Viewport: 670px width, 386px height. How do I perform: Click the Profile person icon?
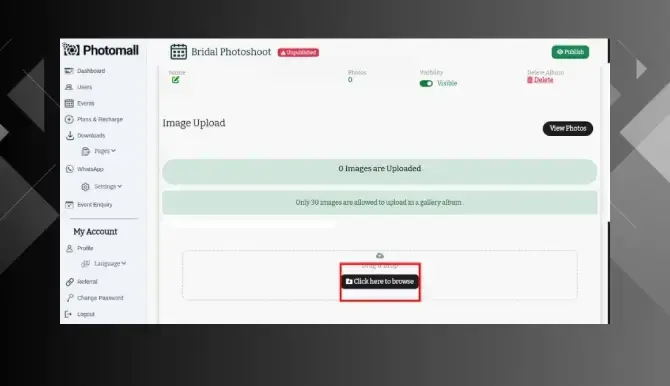coord(69,248)
